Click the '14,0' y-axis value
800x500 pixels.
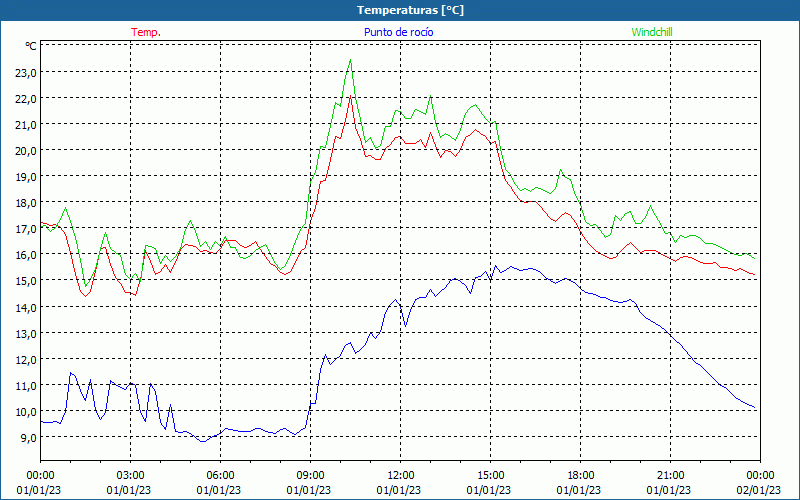[26, 308]
